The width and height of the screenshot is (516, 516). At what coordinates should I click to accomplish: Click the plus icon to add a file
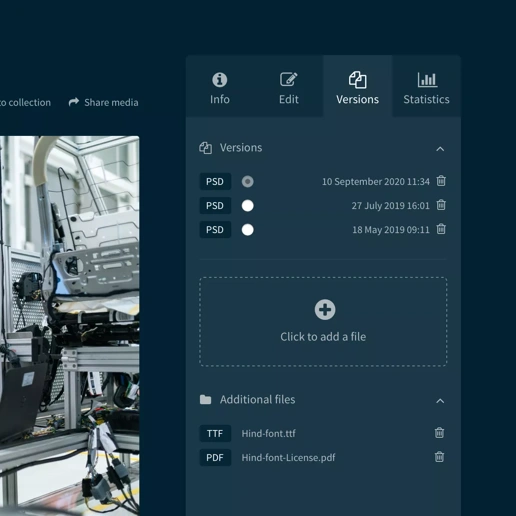325,310
